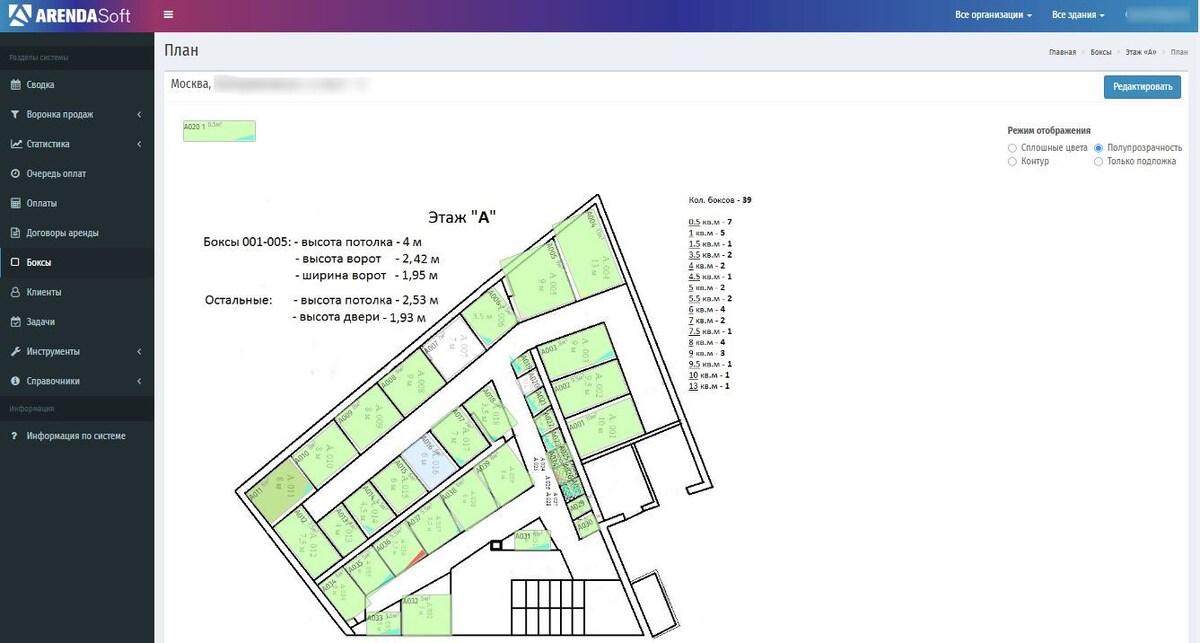Click the 13 кв.м size link
This screenshot has width=1200, height=643.
click(705, 386)
